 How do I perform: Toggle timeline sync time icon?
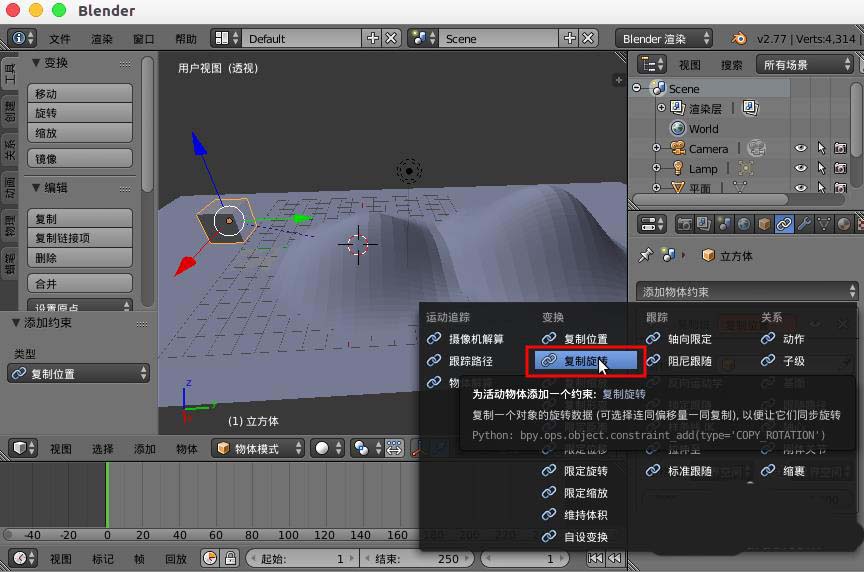210,558
